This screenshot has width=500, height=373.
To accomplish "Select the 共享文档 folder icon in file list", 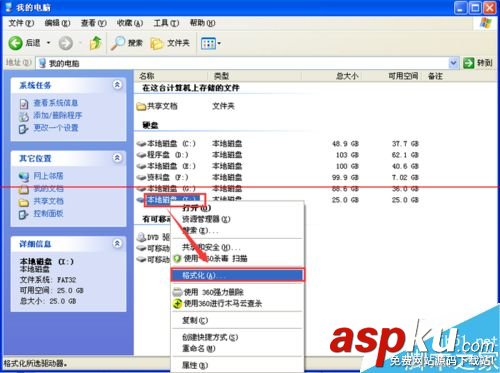I will (141, 106).
